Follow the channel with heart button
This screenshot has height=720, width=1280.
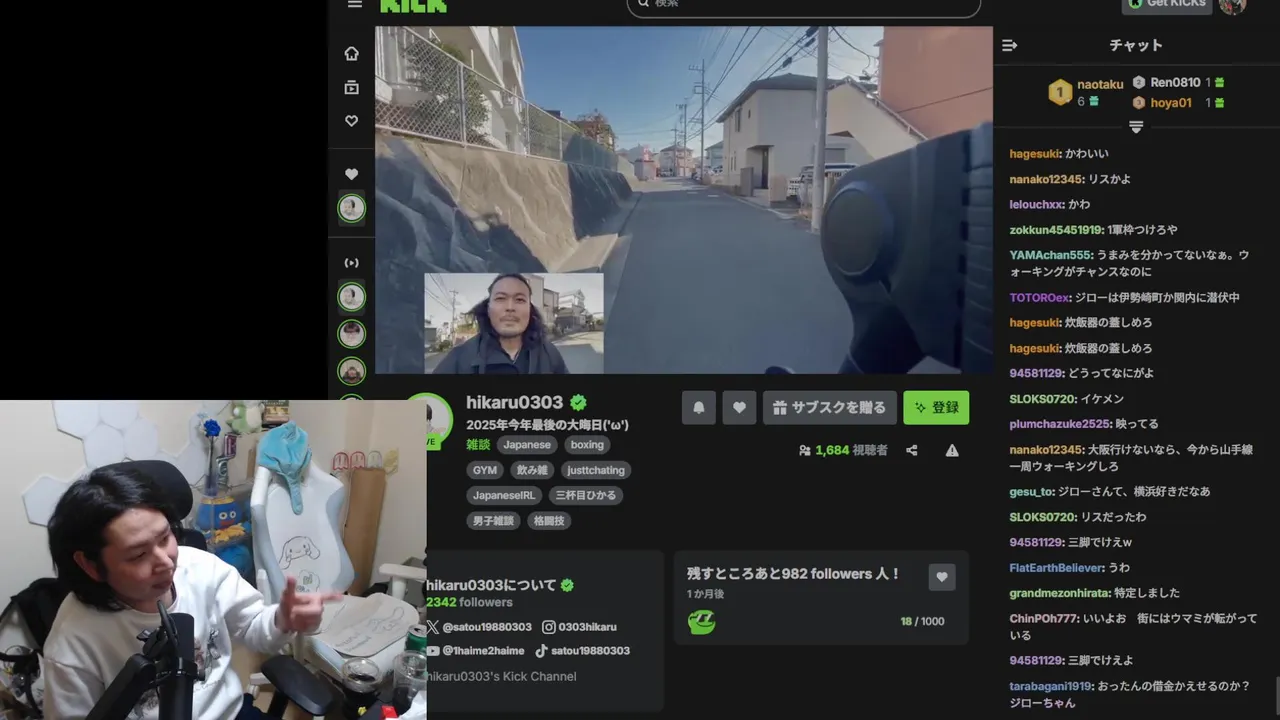click(x=739, y=407)
